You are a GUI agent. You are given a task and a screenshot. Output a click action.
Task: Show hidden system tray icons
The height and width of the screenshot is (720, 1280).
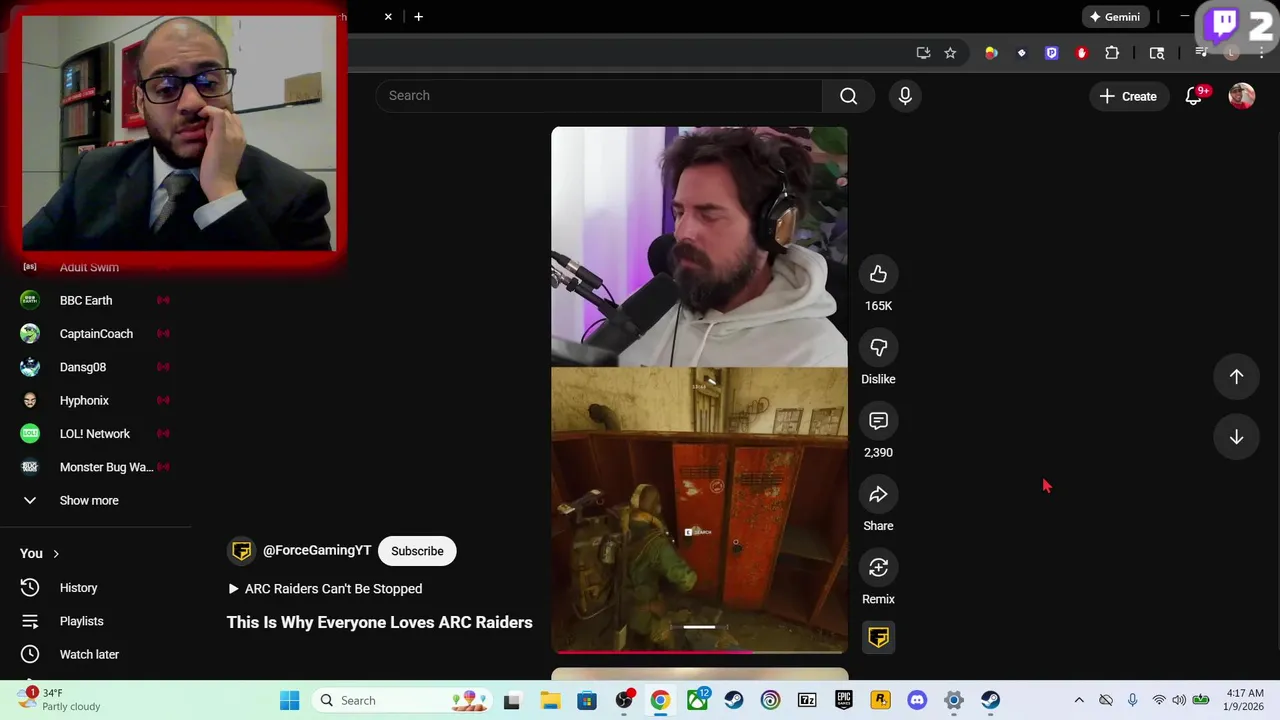point(1079,700)
